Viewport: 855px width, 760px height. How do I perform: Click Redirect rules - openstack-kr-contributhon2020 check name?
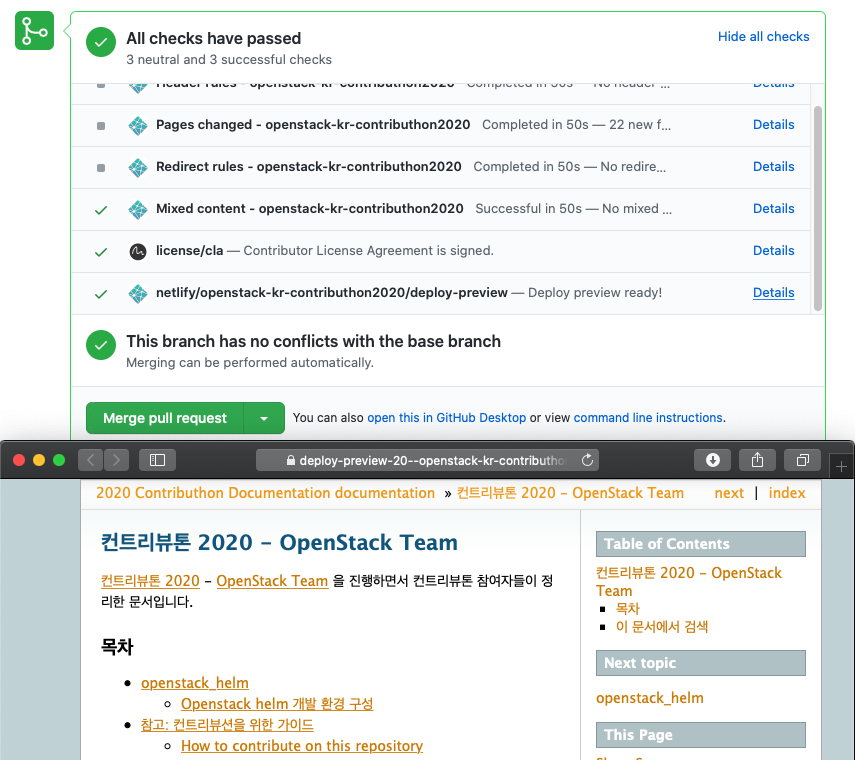point(309,167)
